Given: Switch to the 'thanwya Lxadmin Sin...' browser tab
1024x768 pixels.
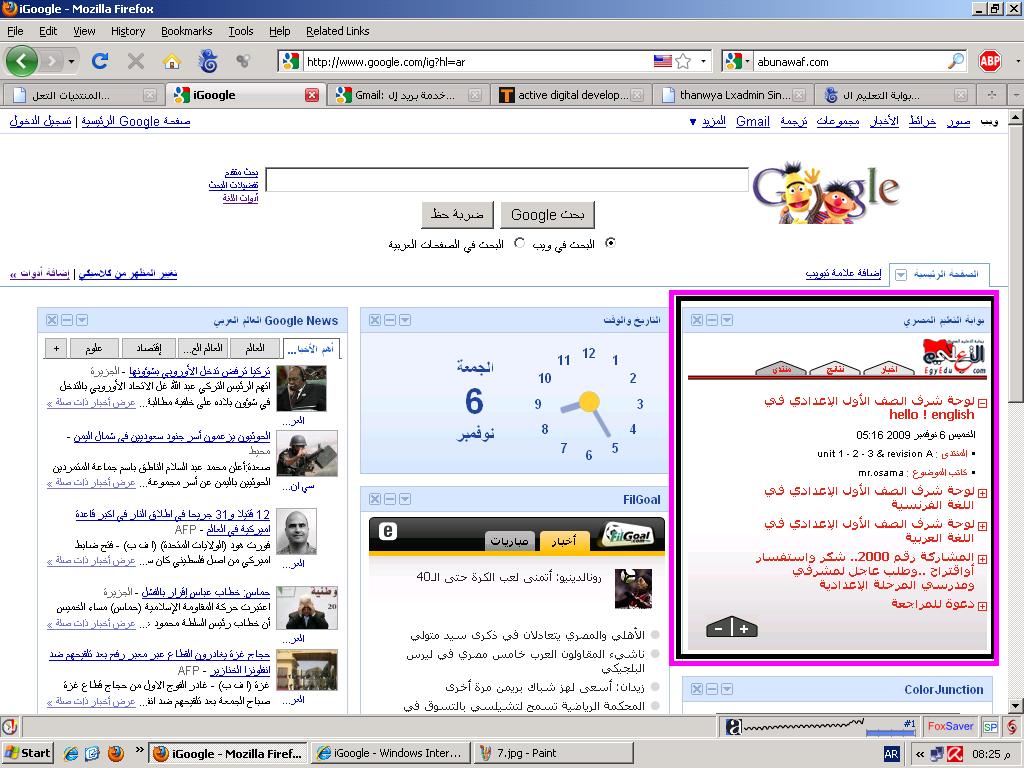Looking at the screenshot, I should [733, 95].
